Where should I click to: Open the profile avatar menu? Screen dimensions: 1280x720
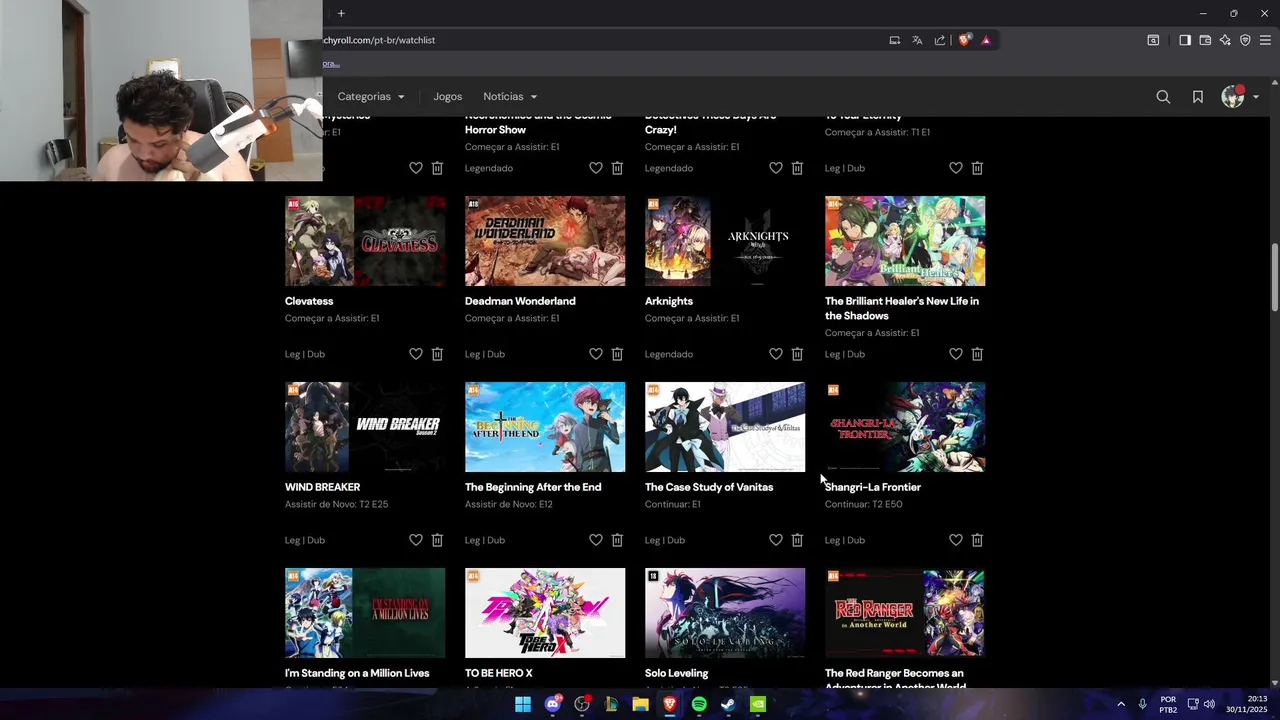click(x=1239, y=97)
